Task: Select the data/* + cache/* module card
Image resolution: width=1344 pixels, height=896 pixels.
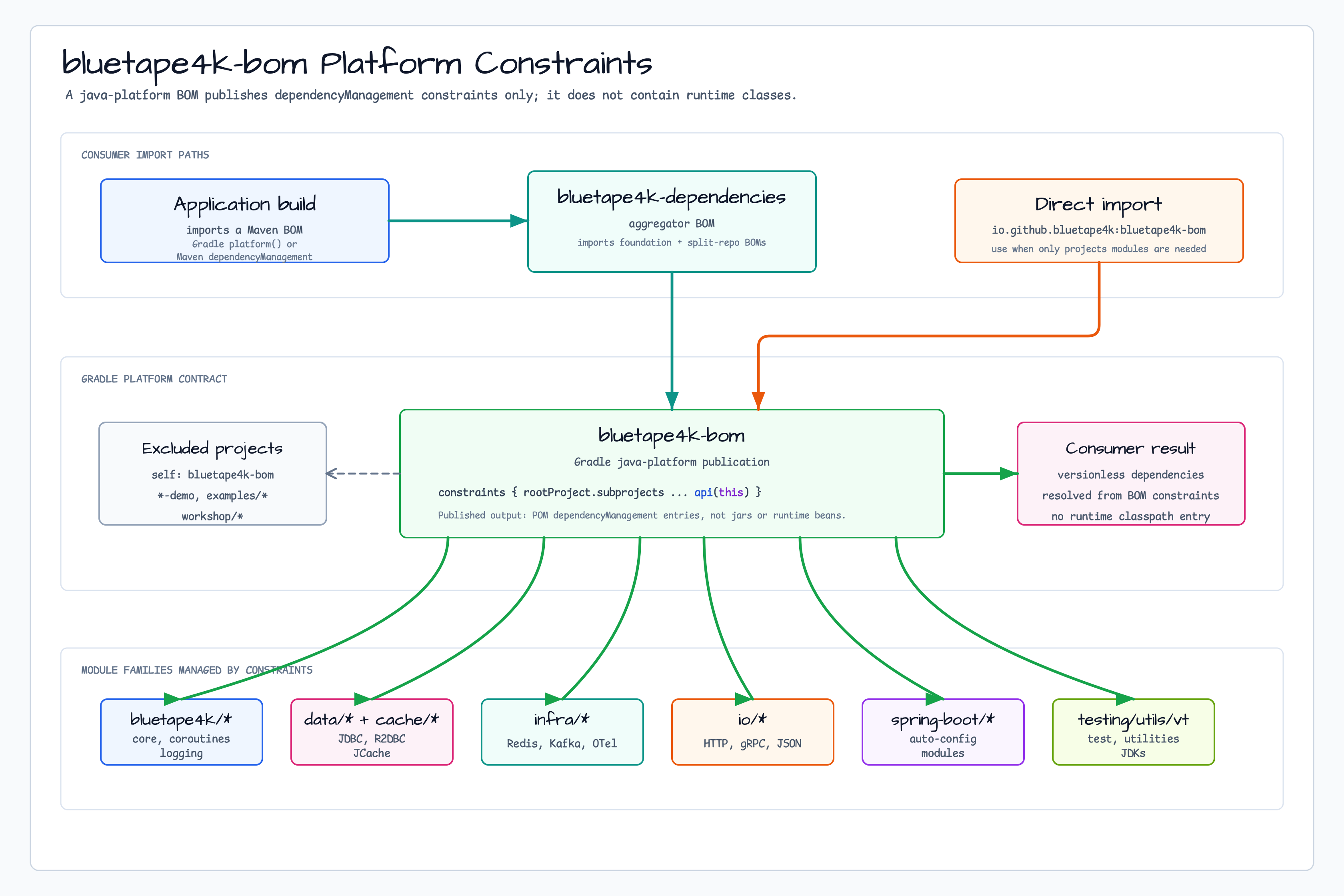Action: [x=372, y=732]
